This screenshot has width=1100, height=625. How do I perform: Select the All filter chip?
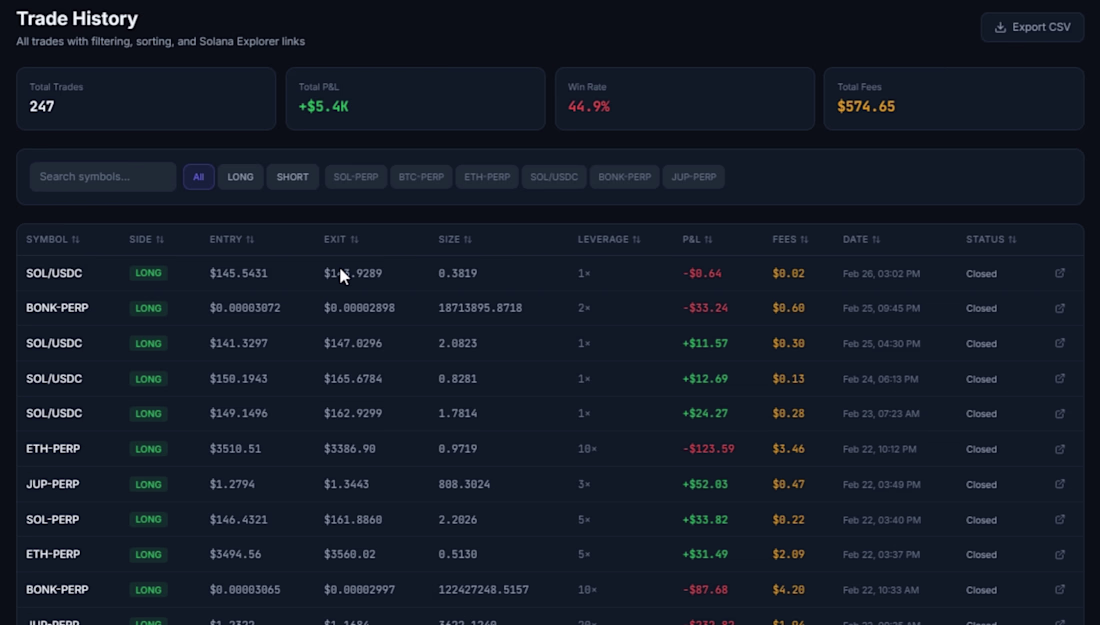pos(199,177)
